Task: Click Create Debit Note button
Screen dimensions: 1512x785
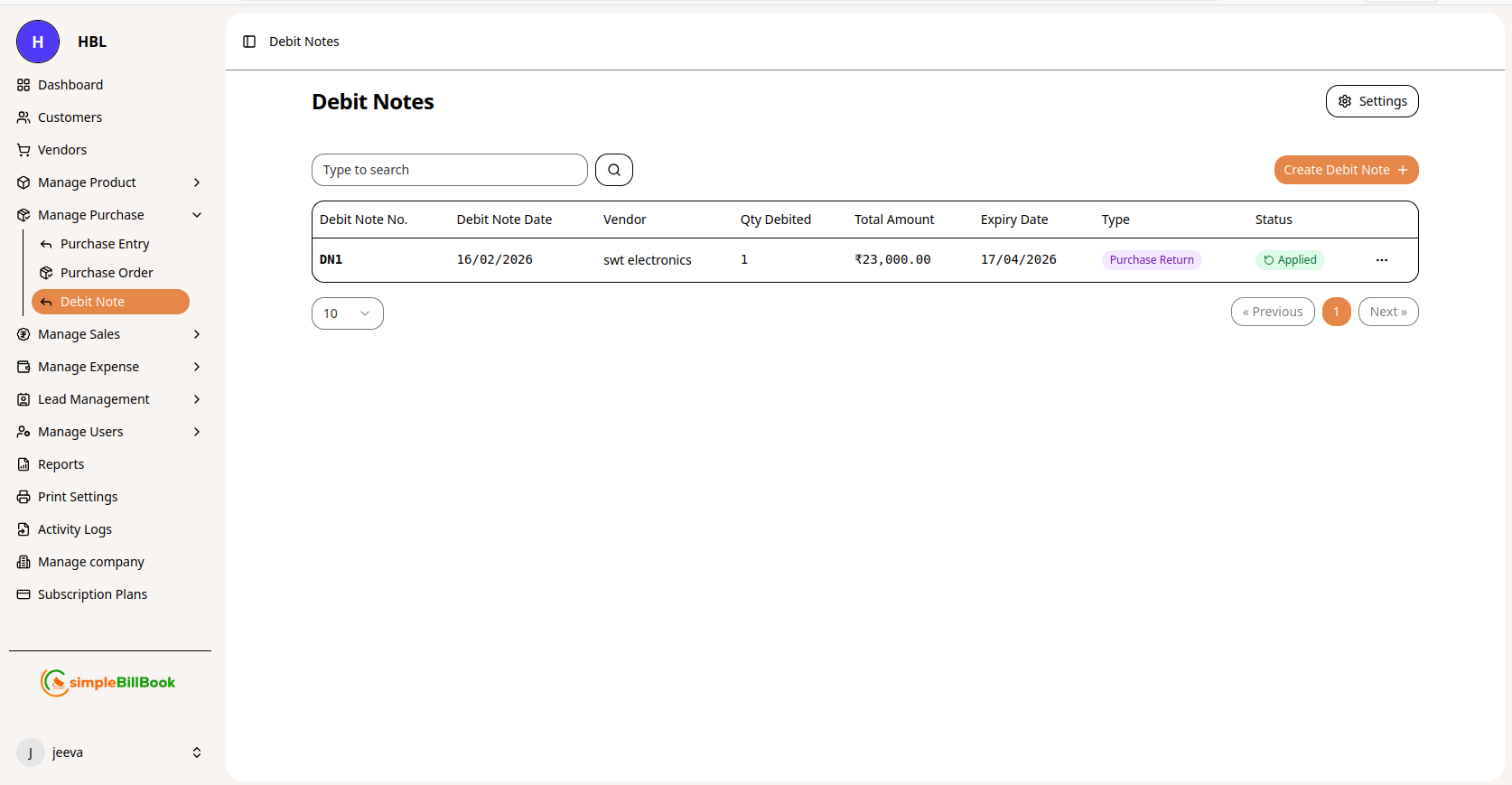Action: tap(1345, 170)
